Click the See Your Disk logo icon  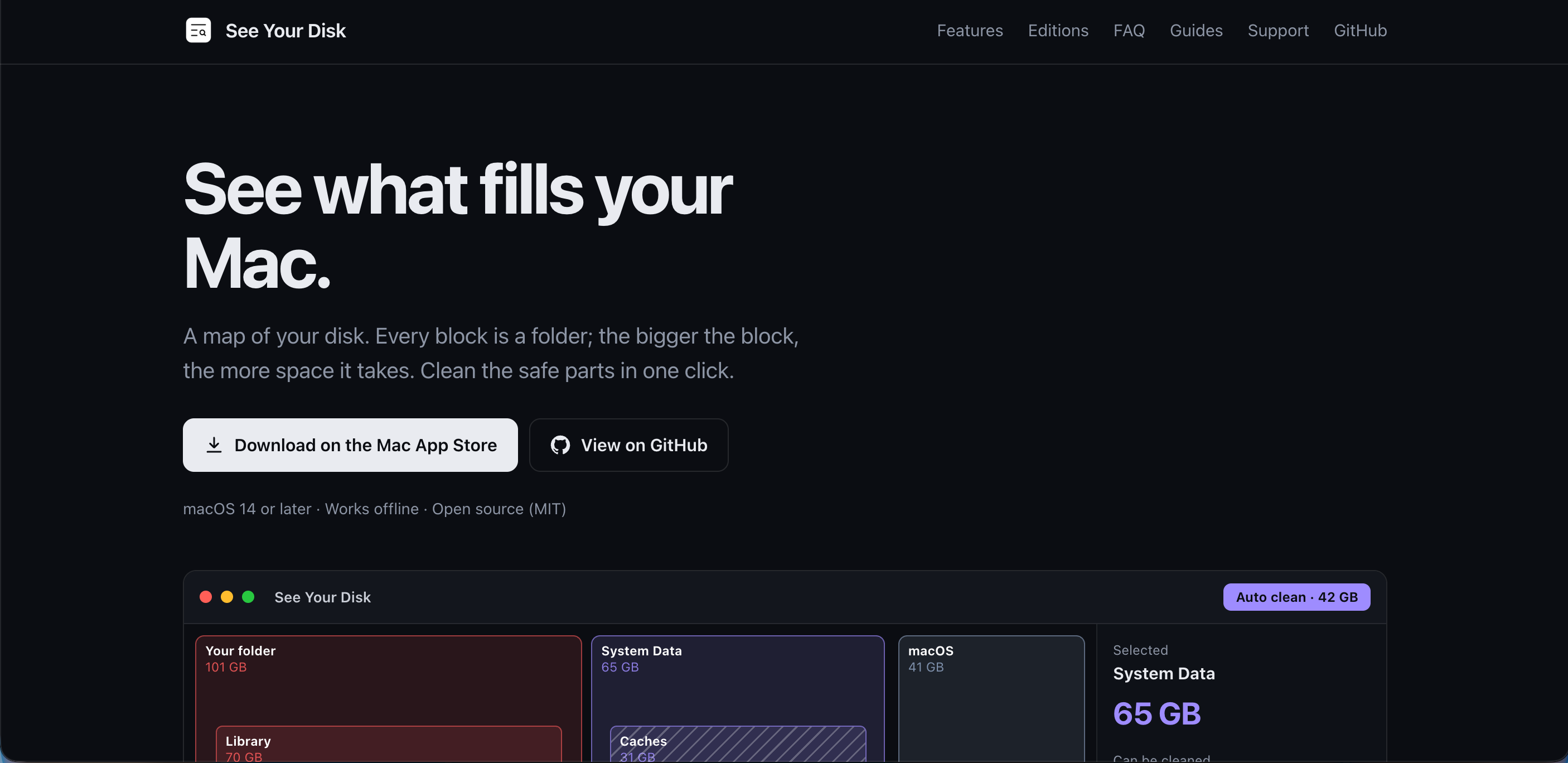click(198, 31)
